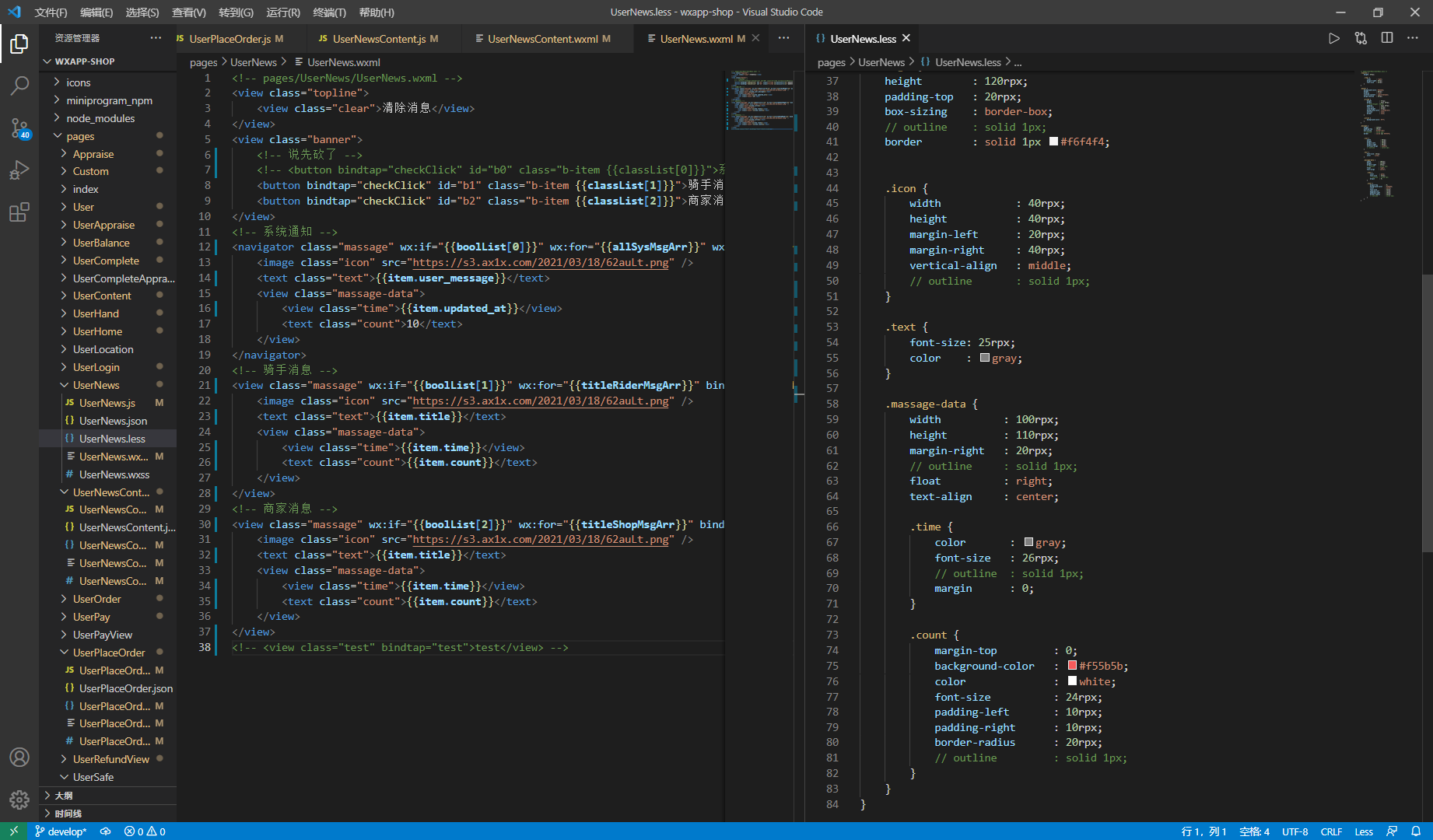Open the gray color swatch on line 55
This screenshot has height=840, width=1433.
[985, 358]
